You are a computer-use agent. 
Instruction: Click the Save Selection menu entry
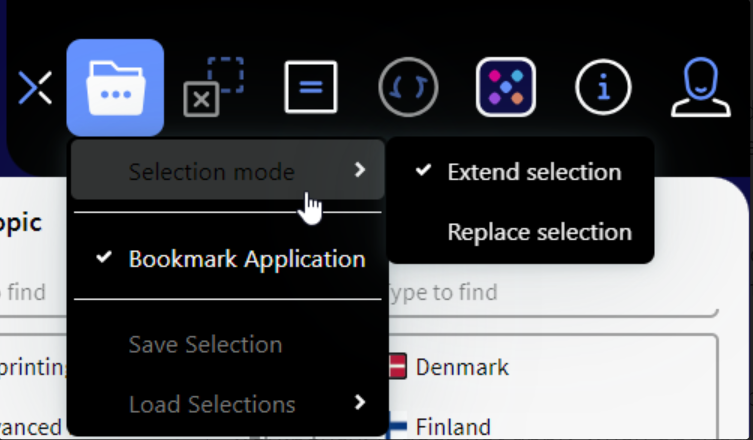(205, 345)
